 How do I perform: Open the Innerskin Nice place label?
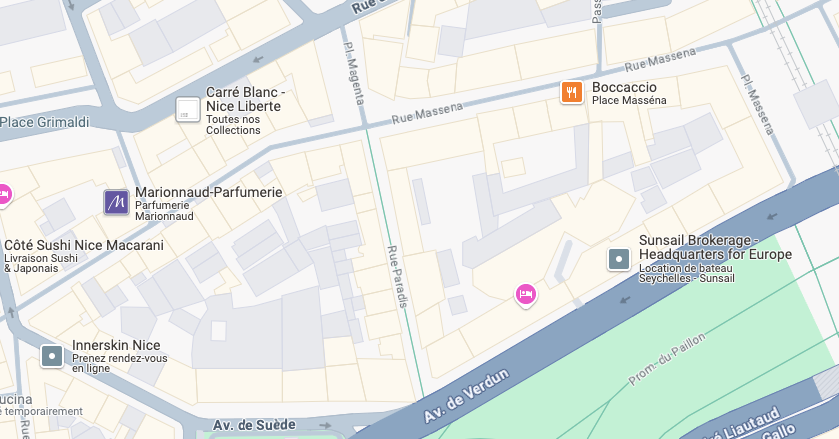click(x=116, y=345)
